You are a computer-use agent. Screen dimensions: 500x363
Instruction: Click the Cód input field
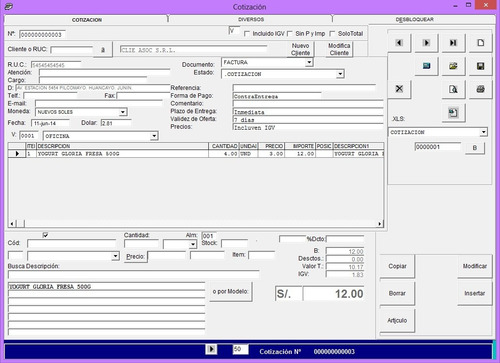(71, 244)
